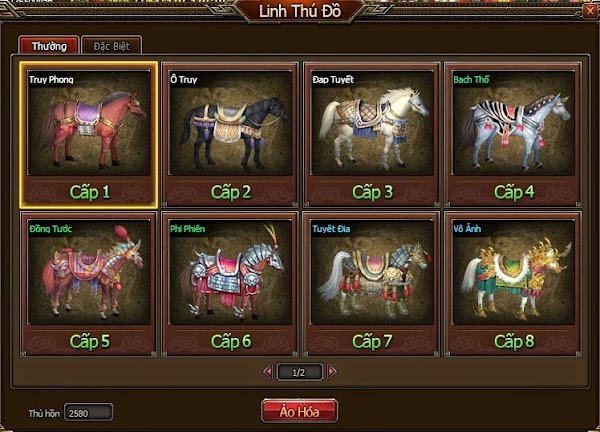Click the Cấp 4 level label
600x432 pixels.
(514, 192)
